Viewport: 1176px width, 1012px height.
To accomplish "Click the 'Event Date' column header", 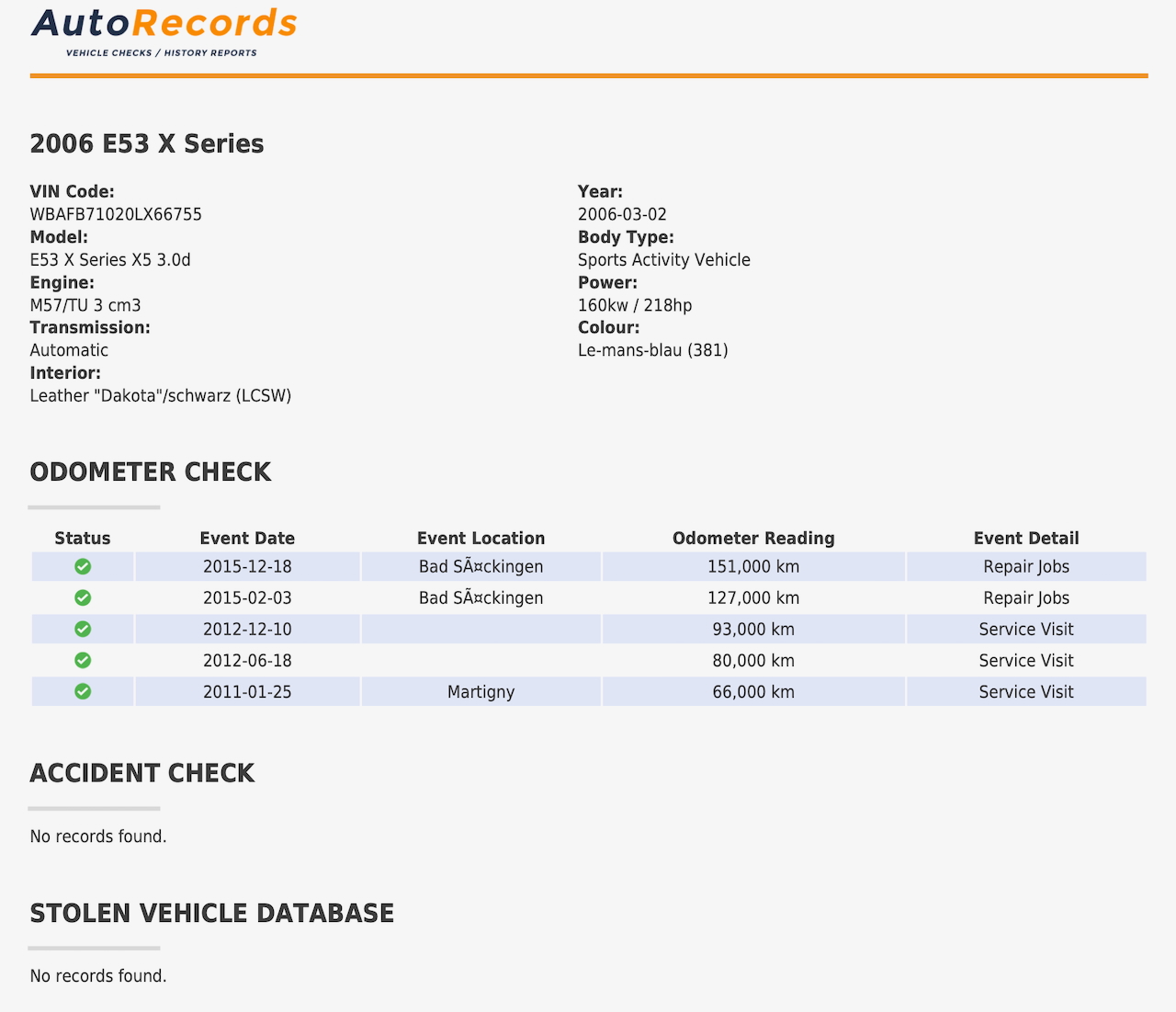I will (247, 539).
